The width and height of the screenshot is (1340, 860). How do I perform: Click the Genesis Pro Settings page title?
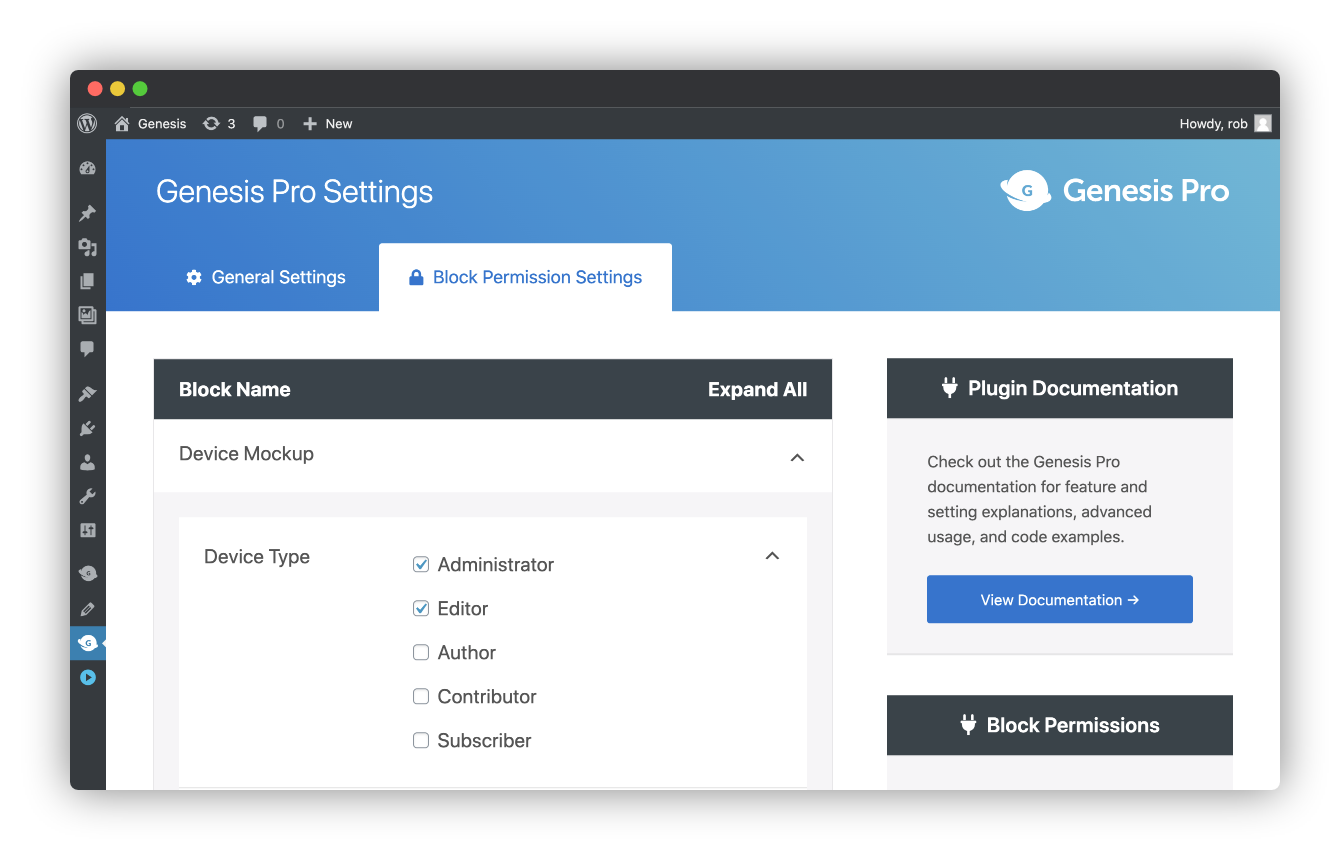(295, 191)
